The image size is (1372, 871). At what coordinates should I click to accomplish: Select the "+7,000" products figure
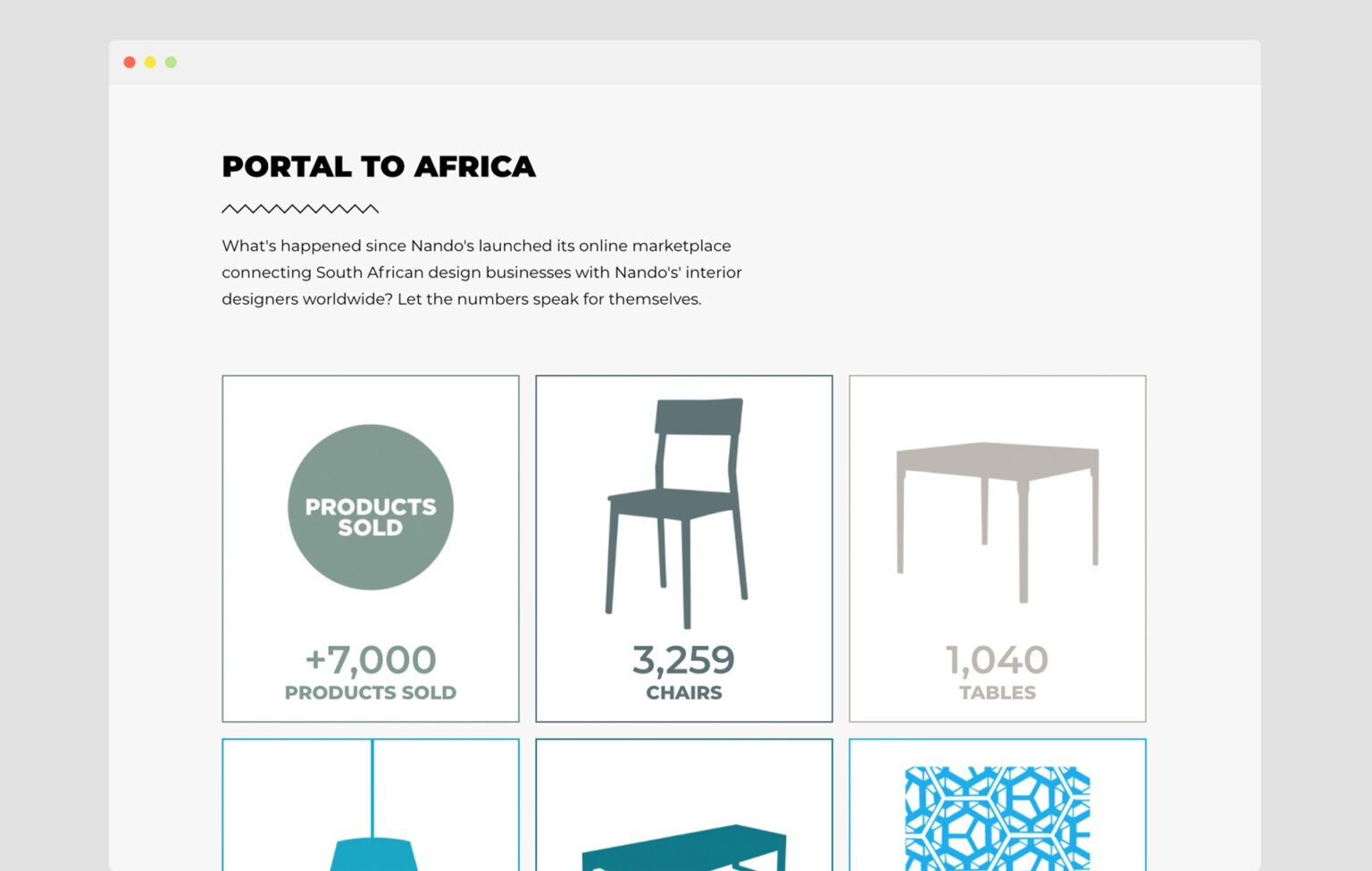point(370,660)
